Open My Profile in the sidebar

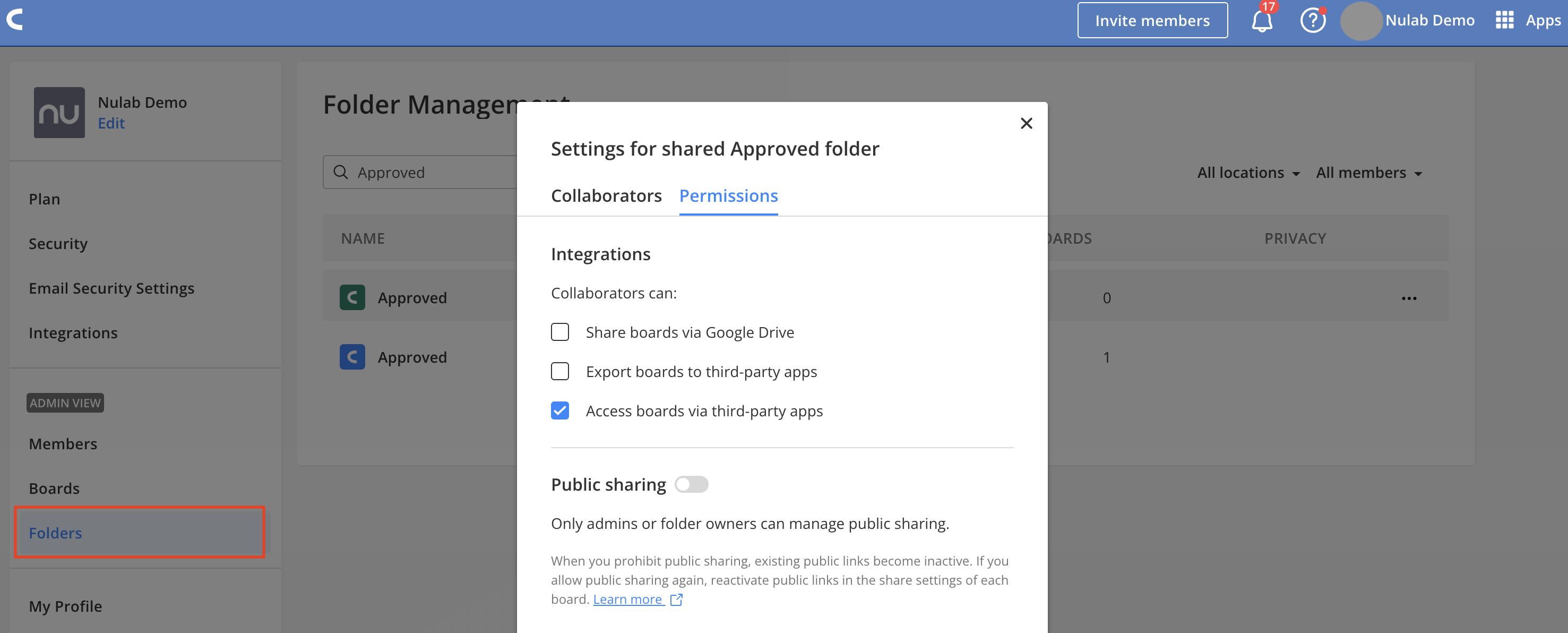(x=65, y=606)
